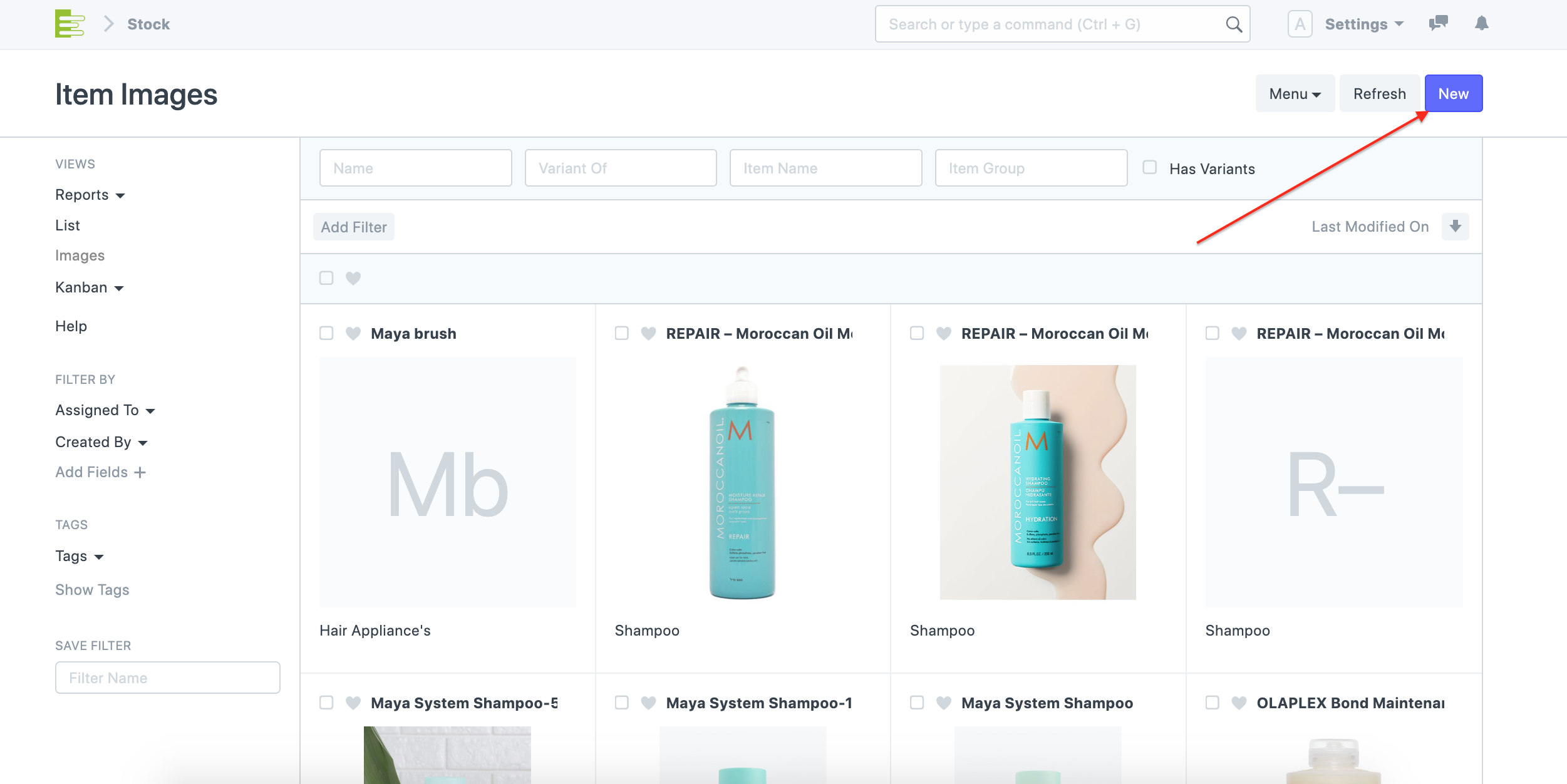
Task: Click the Variant Of filter field
Action: tap(621, 168)
